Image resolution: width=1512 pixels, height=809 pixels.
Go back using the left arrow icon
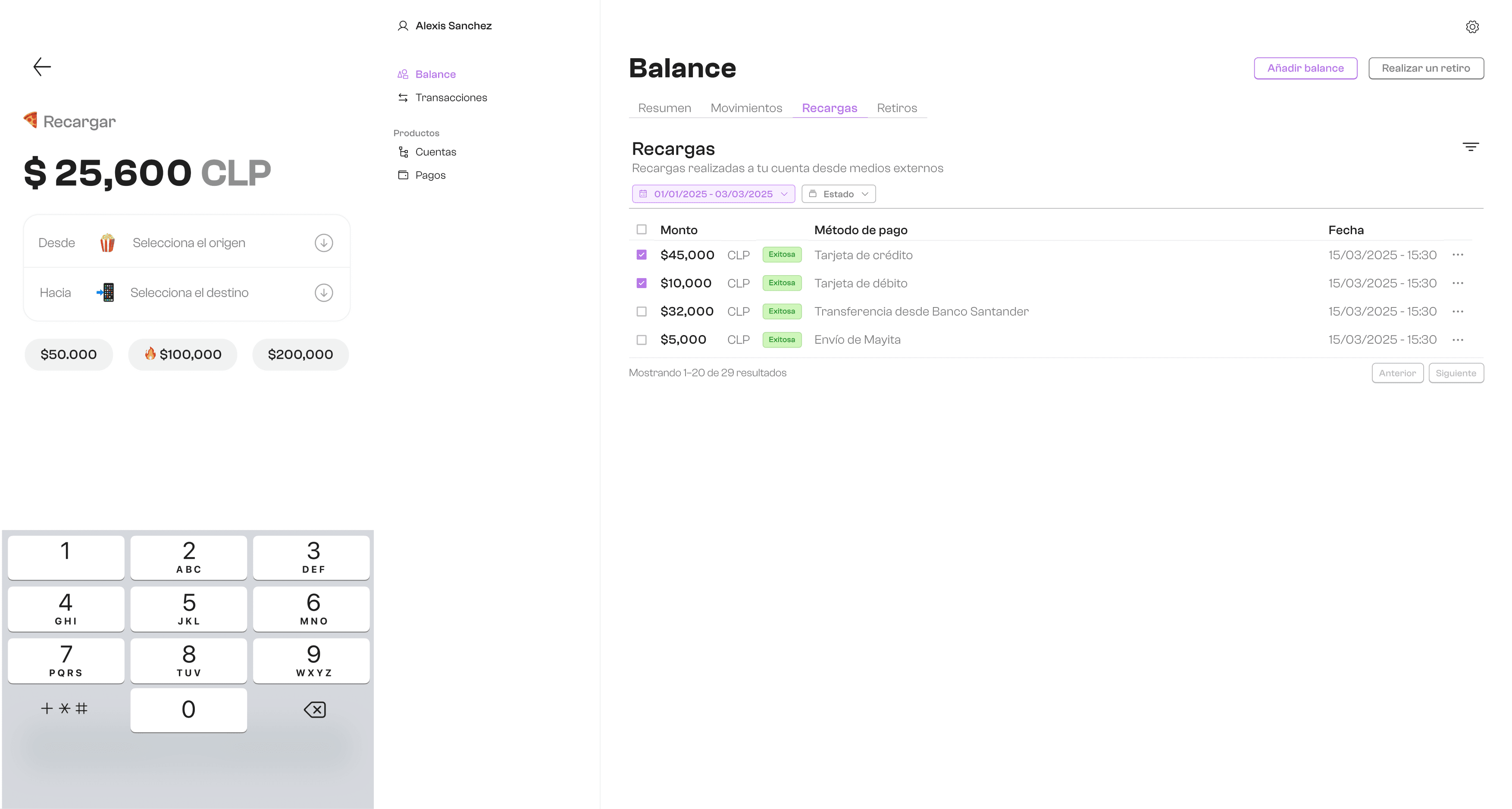point(42,66)
